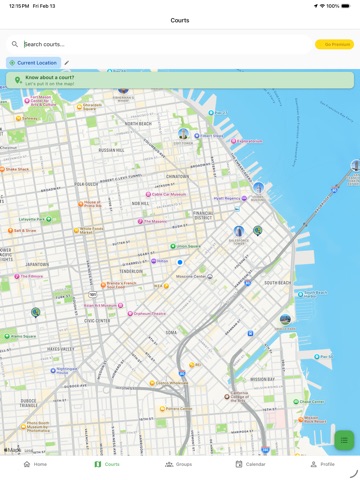Screen dimensions: 360x480
Task: Tap the Exploratorium map pin
Action: pos(234,141)
